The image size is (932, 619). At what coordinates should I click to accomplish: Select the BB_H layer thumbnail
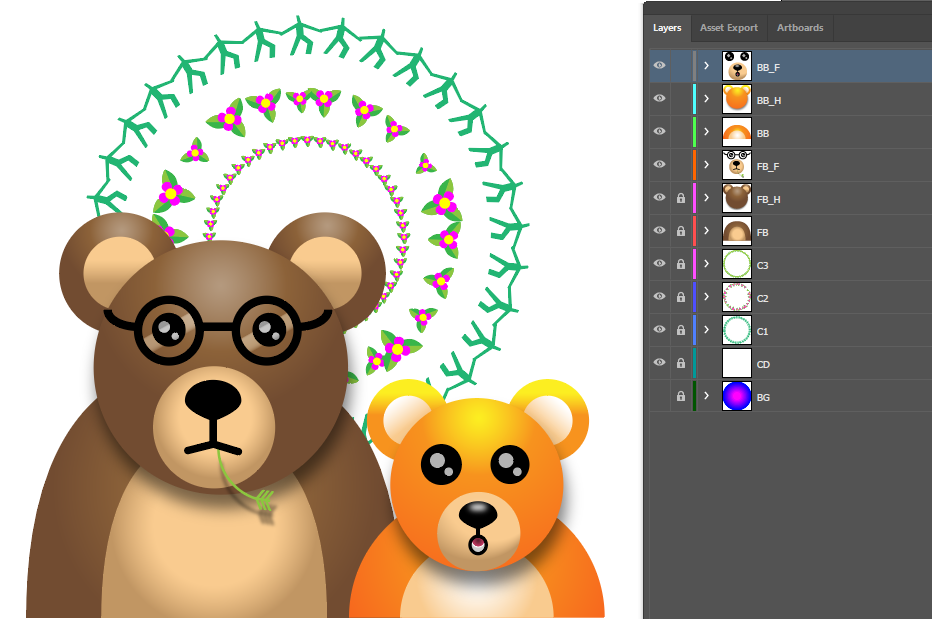tap(737, 99)
